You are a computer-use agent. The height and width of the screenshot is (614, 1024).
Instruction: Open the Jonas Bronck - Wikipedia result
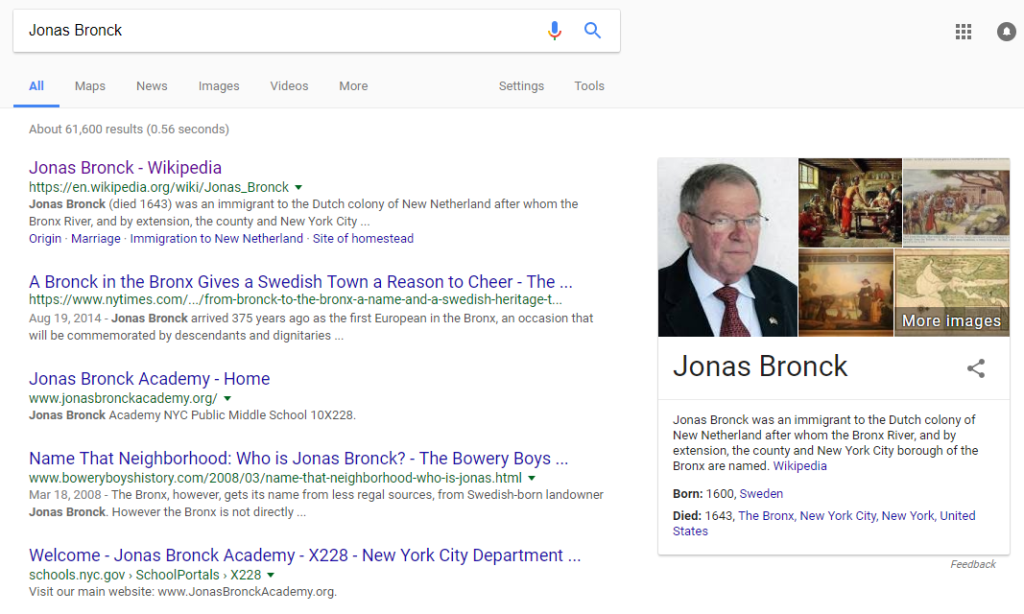pyautogui.click(x=125, y=168)
